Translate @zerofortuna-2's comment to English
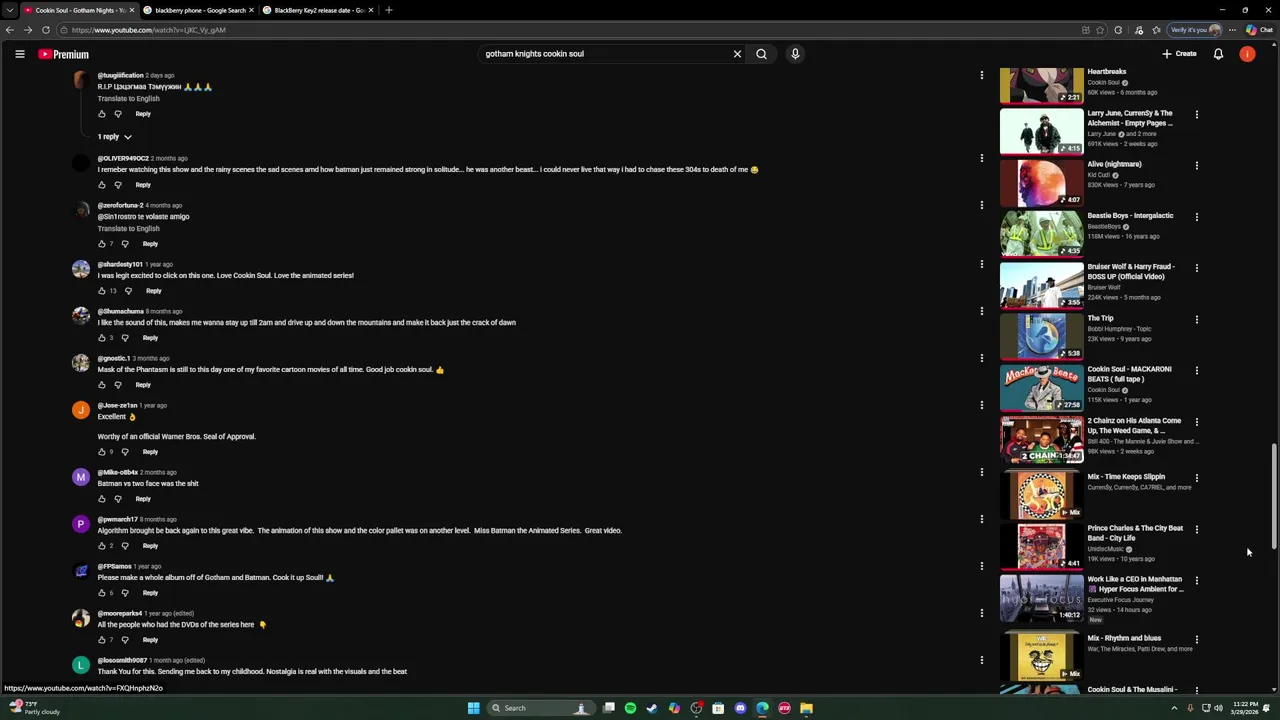1280x720 pixels. [x=128, y=229]
